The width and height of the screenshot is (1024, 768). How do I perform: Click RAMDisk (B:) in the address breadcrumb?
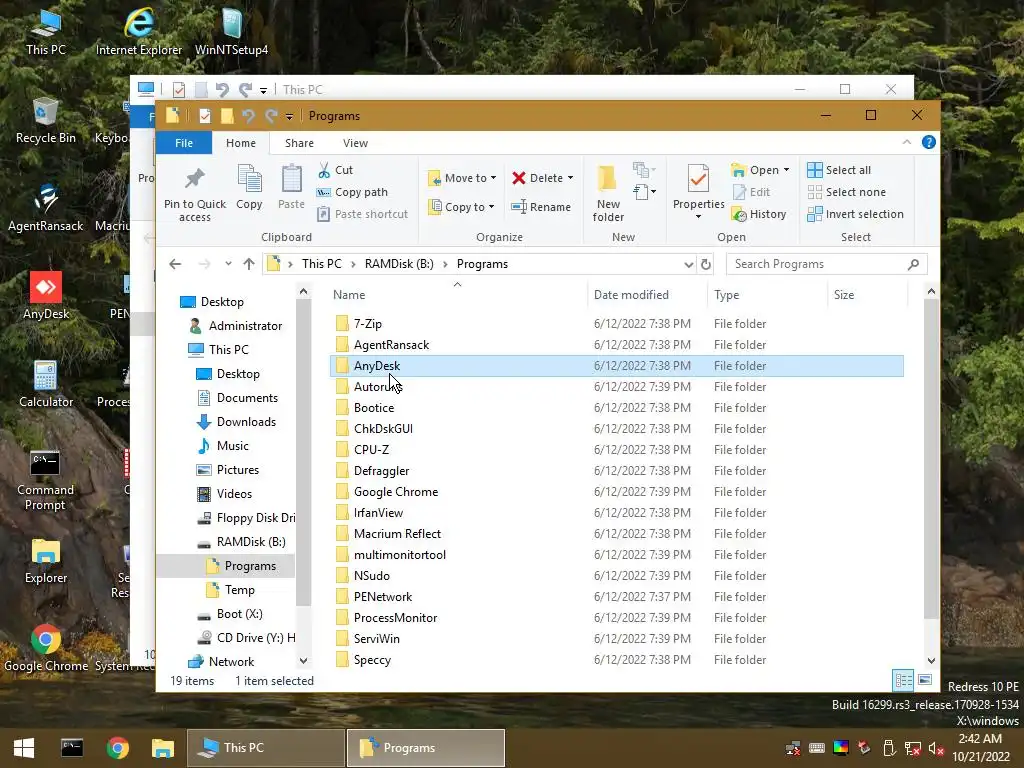pos(398,264)
